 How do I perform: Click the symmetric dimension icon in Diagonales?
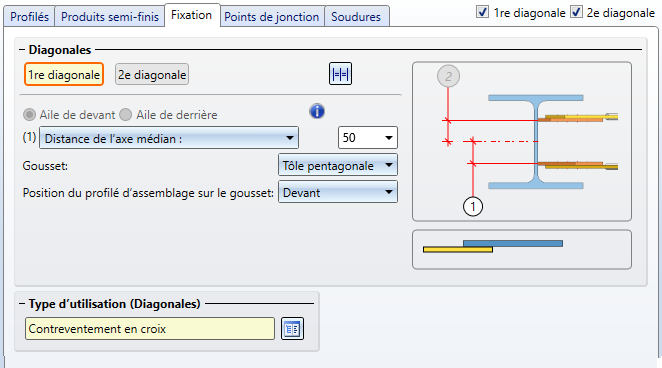pos(340,74)
